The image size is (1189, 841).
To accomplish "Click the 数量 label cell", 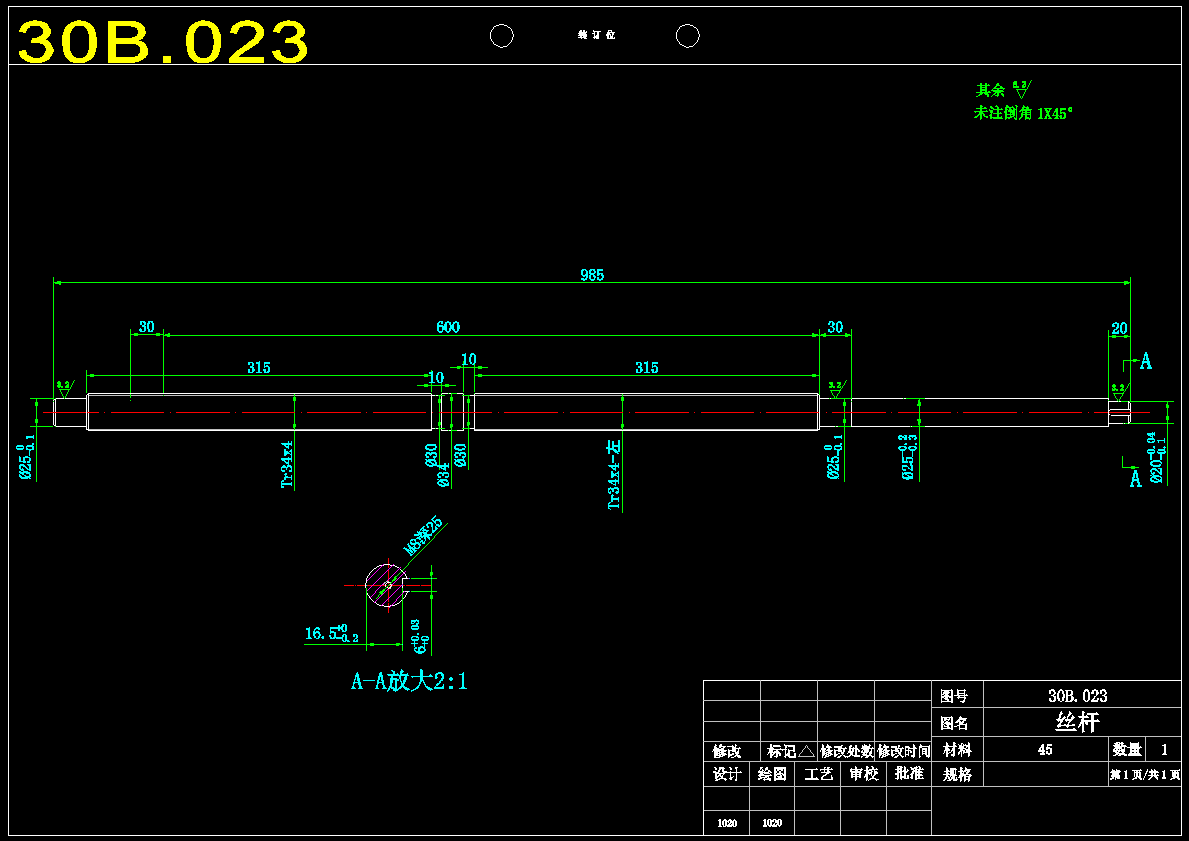I will click(x=1127, y=750).
